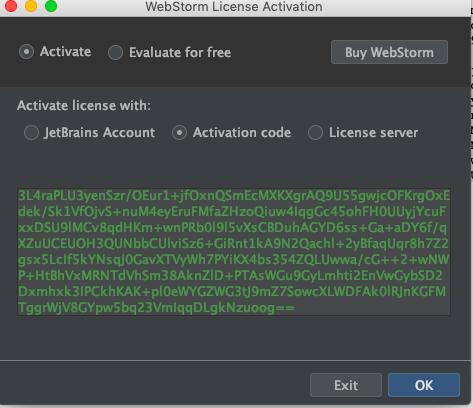Maximize the dialog with the green window button
473x408 pixels.
point(51,6)
